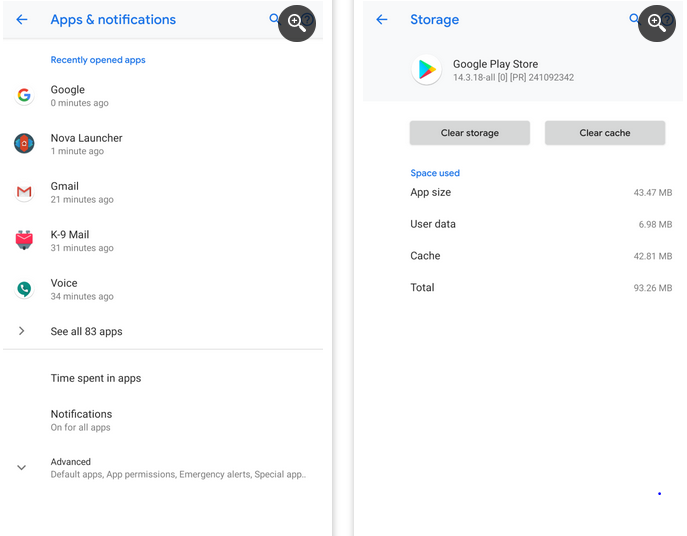Zoom overlay on Storage screen
The width and height of the screenshot is (687, 536).
coord(657,23)
